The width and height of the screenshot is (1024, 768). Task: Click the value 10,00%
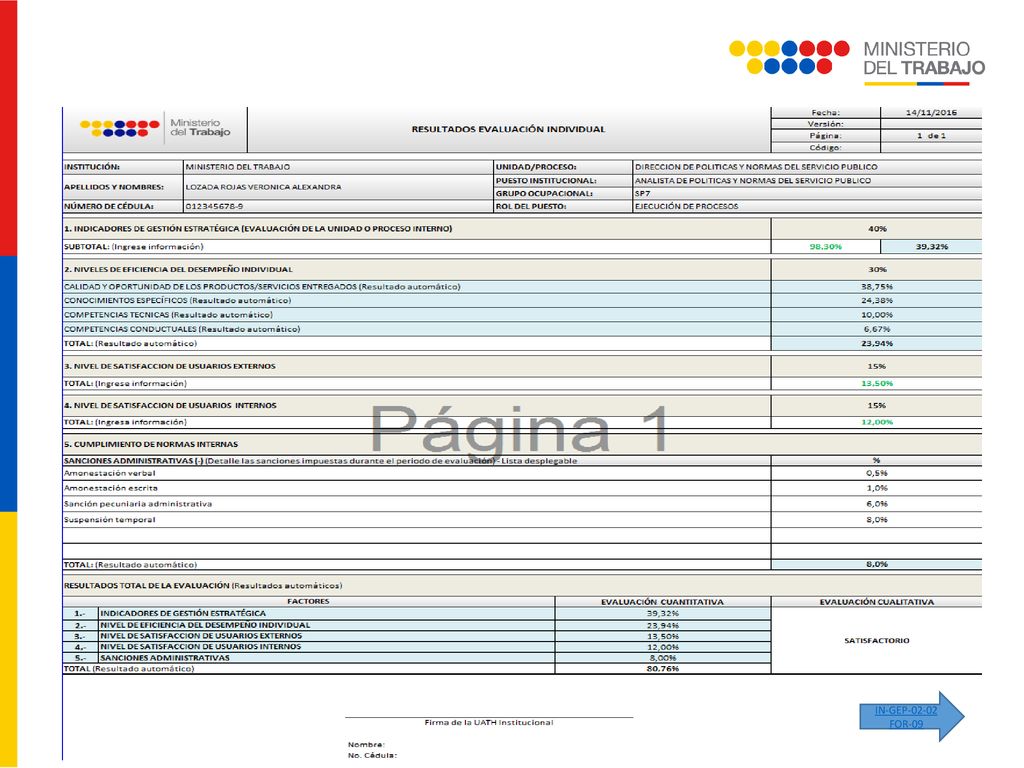pos(876,315)
